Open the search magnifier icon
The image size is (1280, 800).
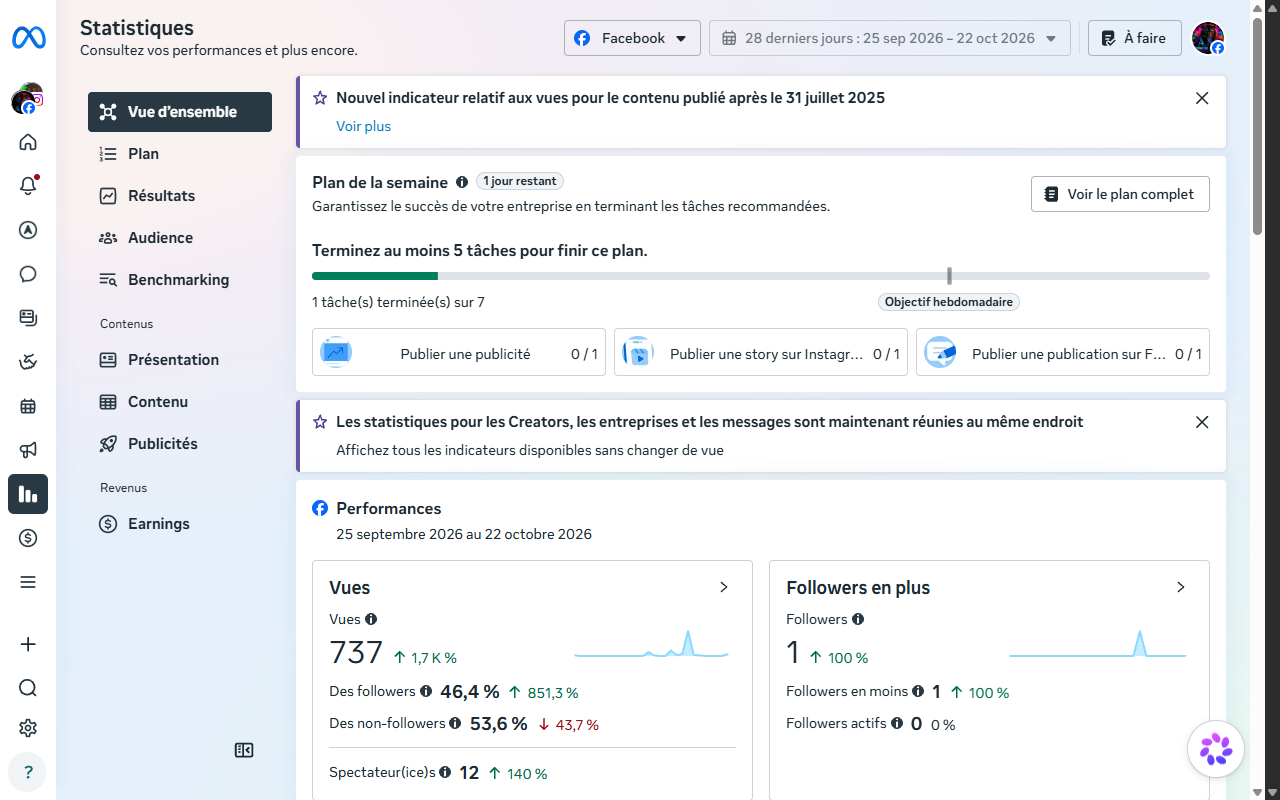point(28,687)
